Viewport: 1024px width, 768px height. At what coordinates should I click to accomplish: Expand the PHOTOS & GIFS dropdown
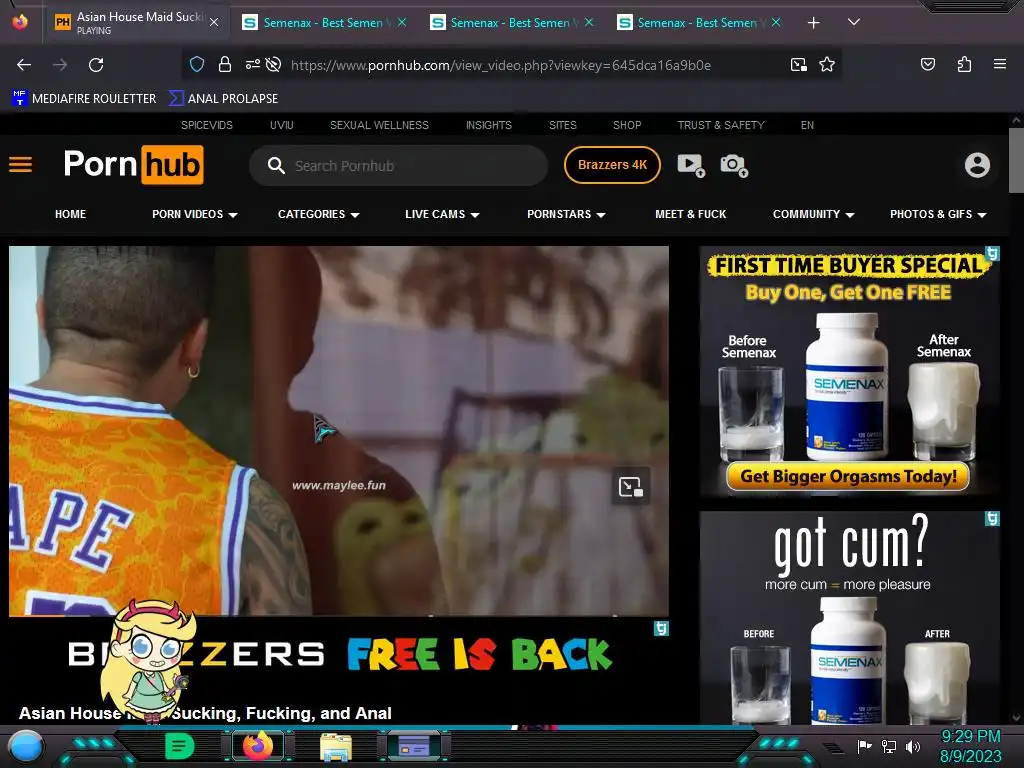[x=938, y=214]
